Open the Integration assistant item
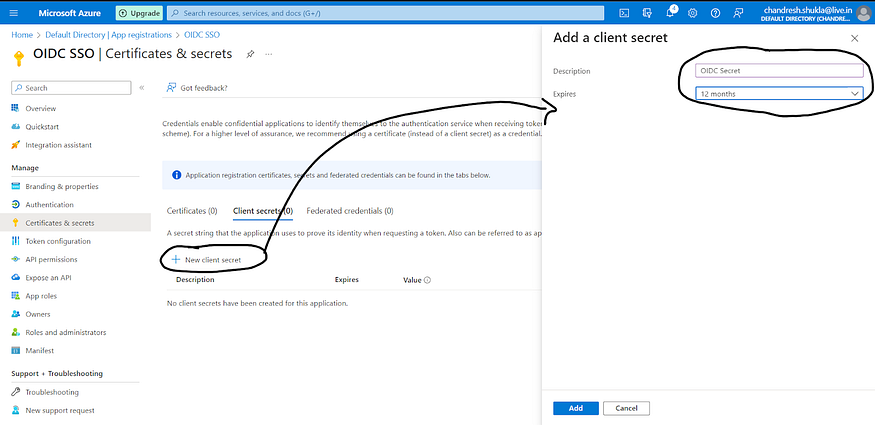The height and width of the screenshot is (425, 875). click(59, 145)
